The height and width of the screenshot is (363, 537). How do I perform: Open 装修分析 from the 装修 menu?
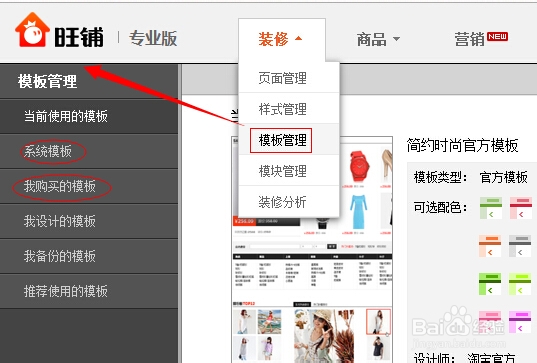pos(289,202)
